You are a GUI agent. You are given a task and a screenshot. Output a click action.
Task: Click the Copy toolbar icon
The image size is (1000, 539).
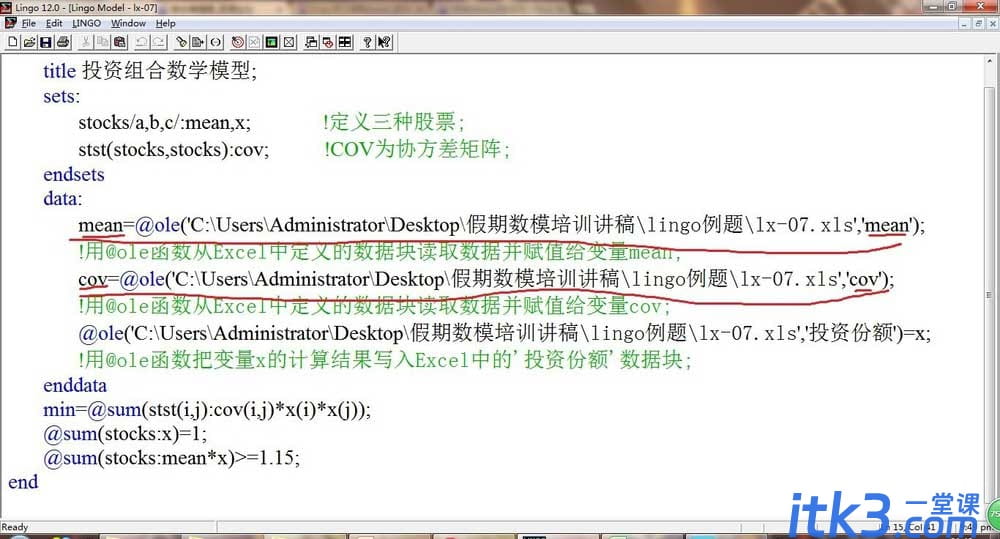coord(103,42)
